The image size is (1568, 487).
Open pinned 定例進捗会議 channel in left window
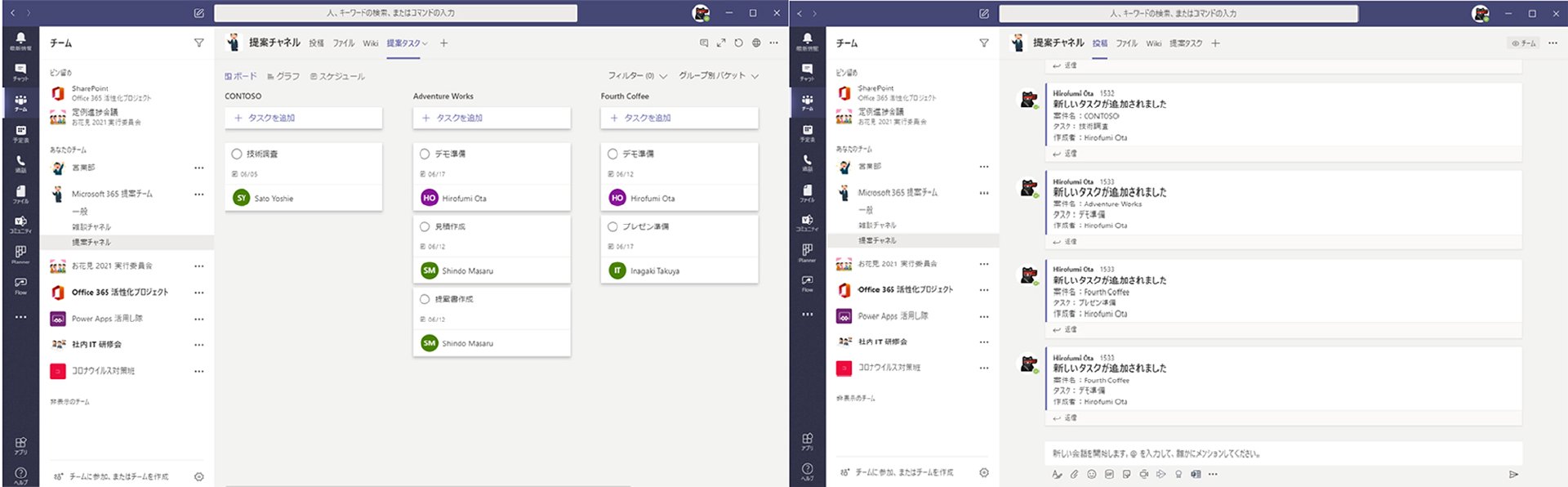point(95,116)
